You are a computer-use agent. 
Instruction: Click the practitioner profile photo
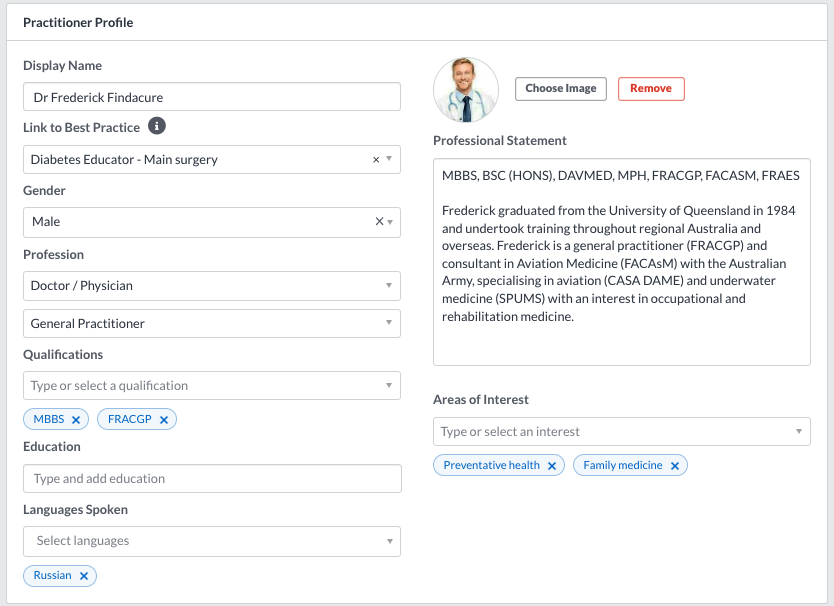(x=466, y=90)
